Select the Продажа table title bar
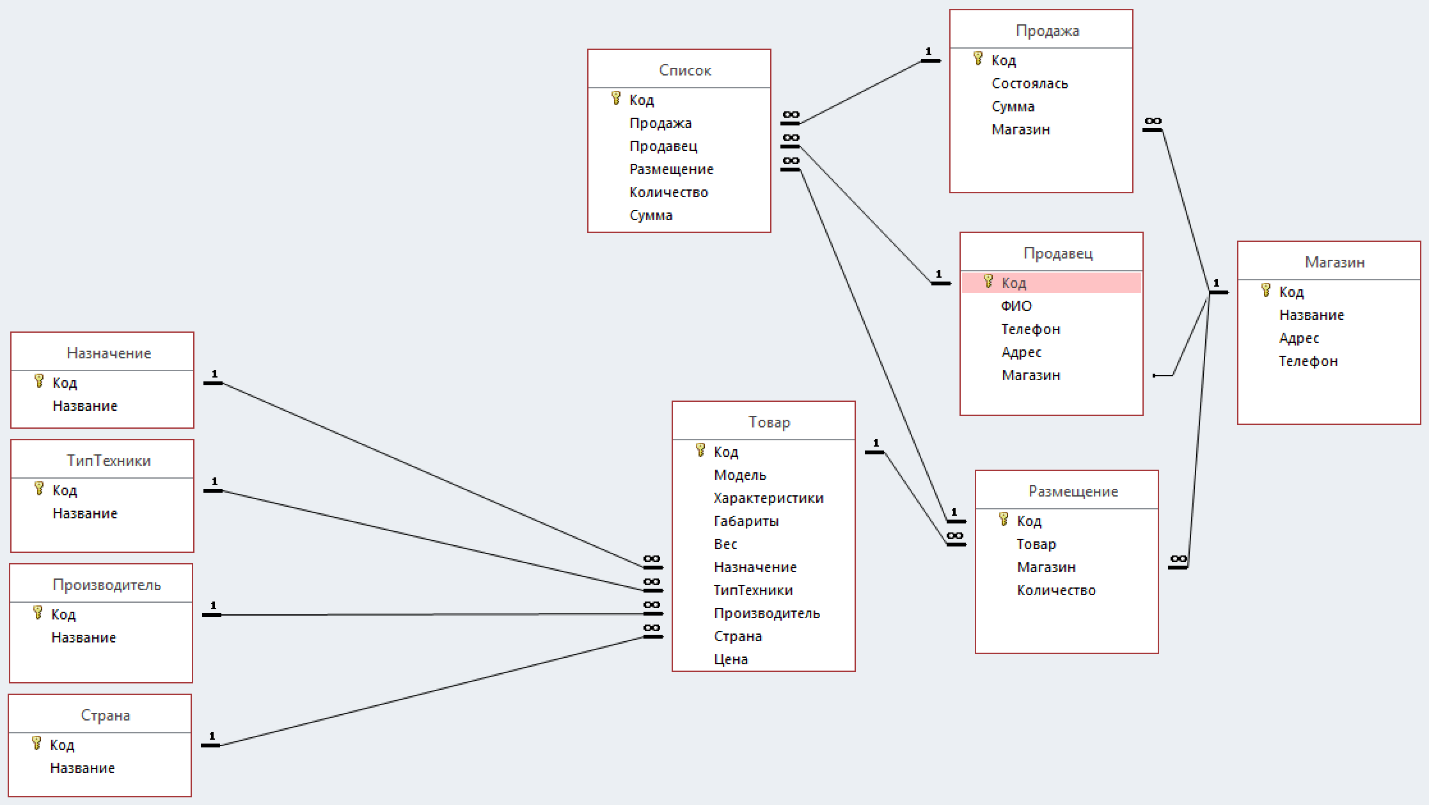Viewport: 1429px width, 805px height. point(1041,30)
